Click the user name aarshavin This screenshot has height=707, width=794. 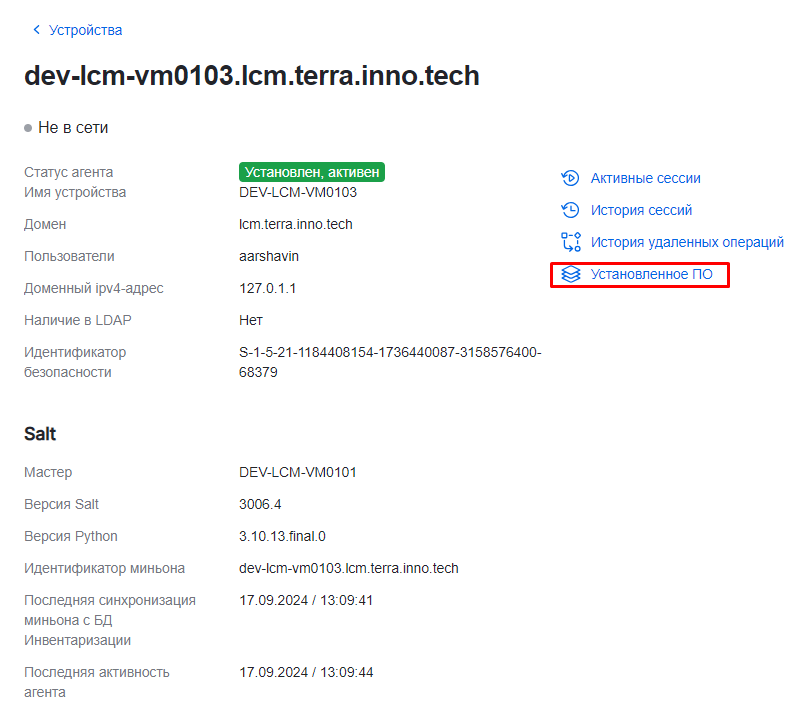269,256
